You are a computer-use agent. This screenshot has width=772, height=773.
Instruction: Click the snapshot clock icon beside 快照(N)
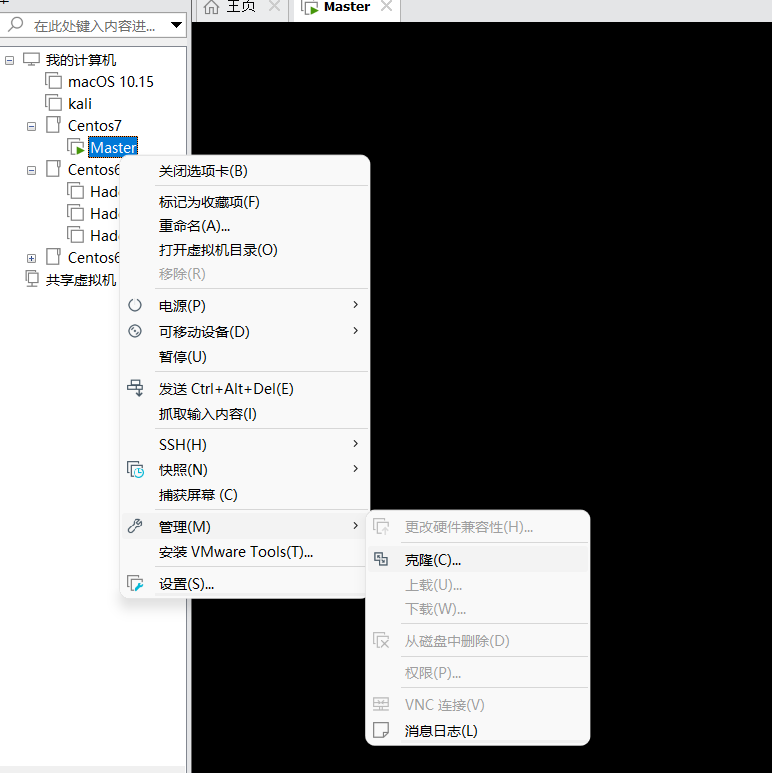[x=136, y=469]
